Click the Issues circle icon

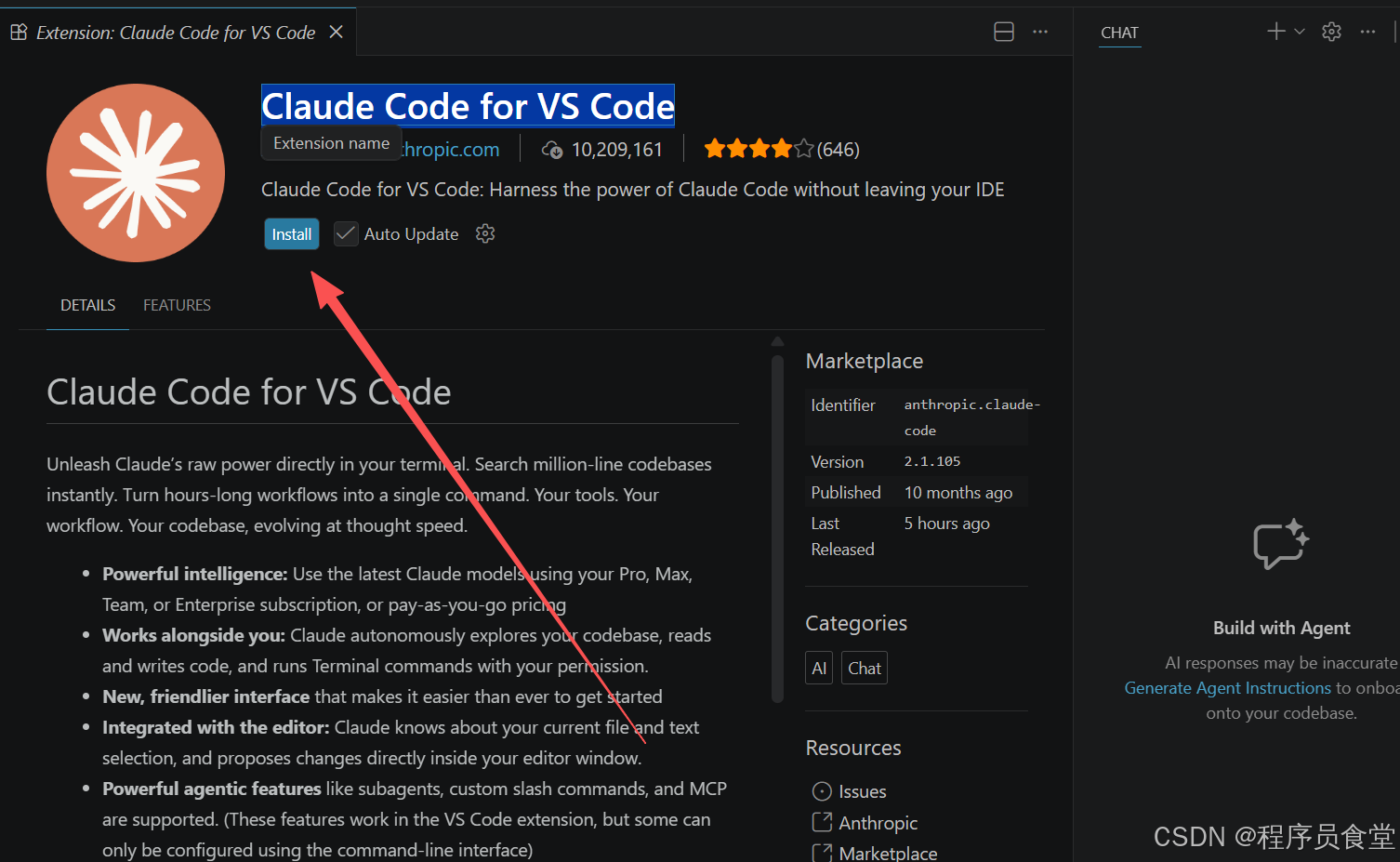coord(822,791)
